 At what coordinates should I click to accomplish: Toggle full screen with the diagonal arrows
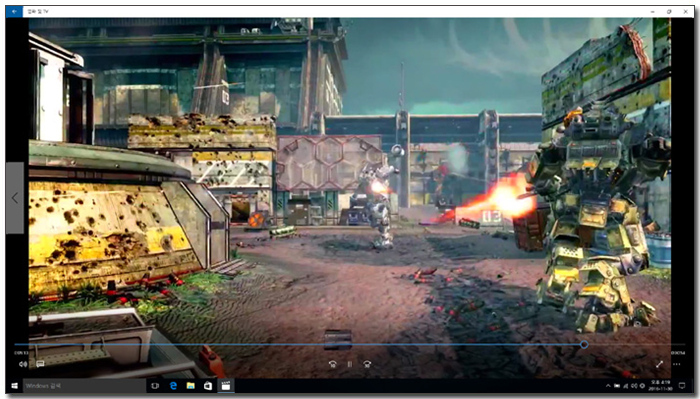point(659,364)
